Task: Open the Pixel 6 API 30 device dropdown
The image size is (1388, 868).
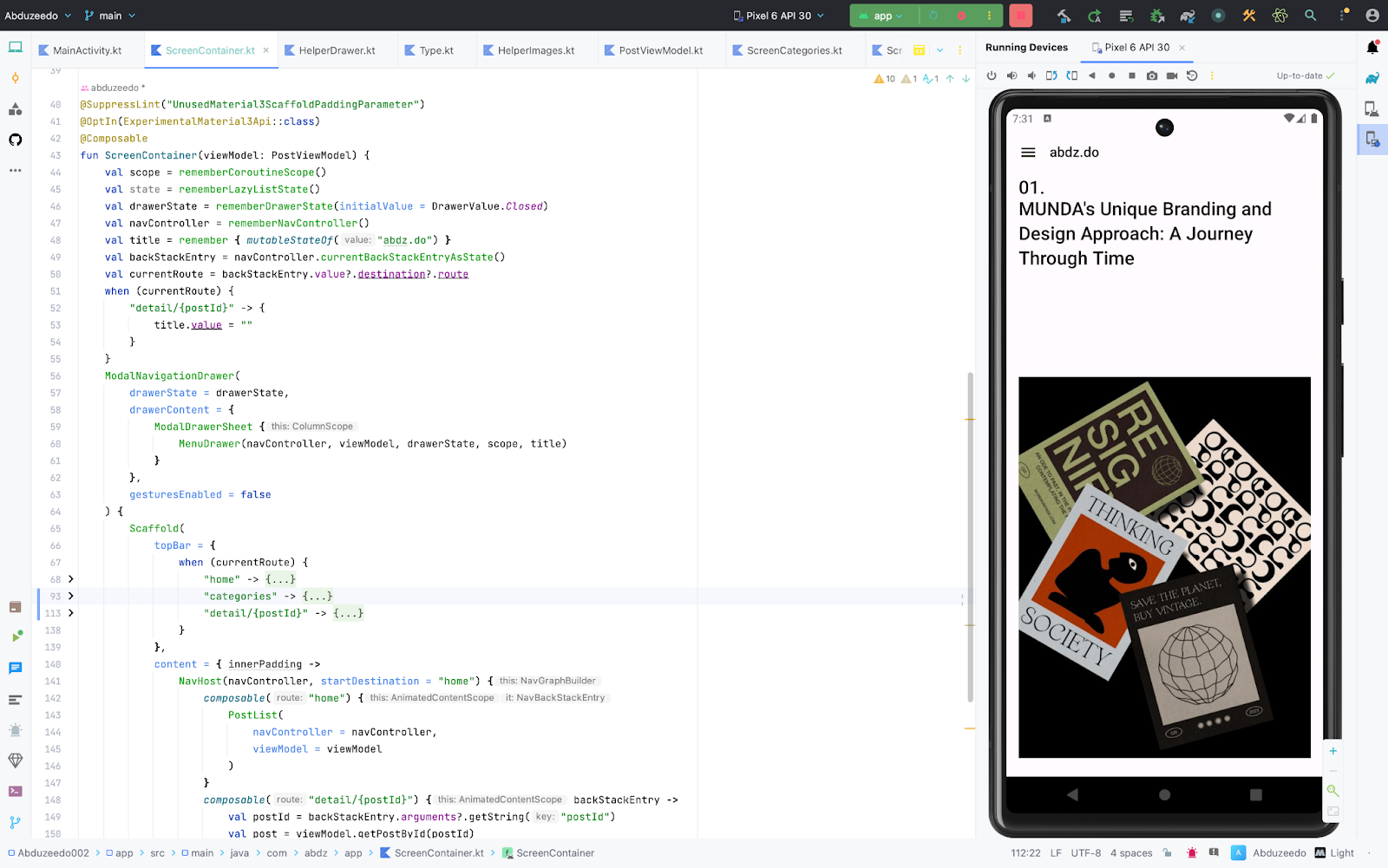Action: click(x=778, y=16)
